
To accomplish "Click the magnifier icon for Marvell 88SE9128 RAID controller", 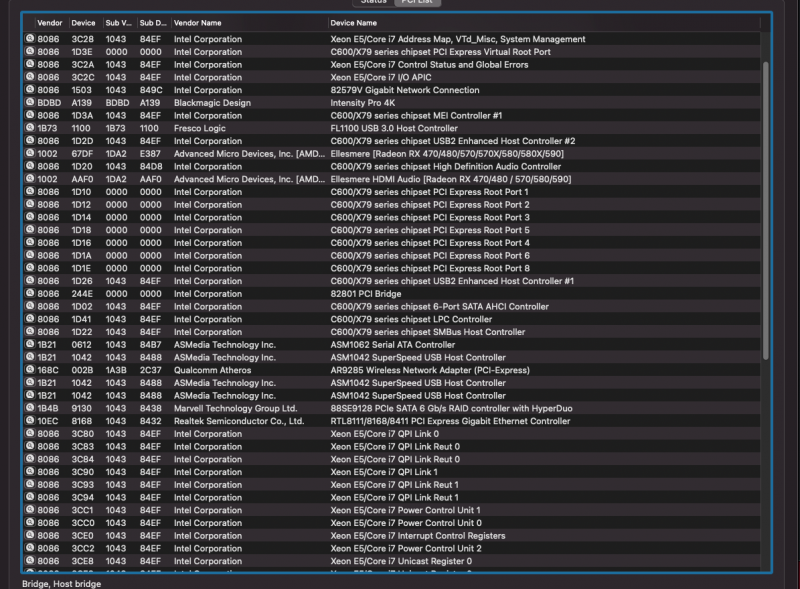I will [x=30, y=408].
